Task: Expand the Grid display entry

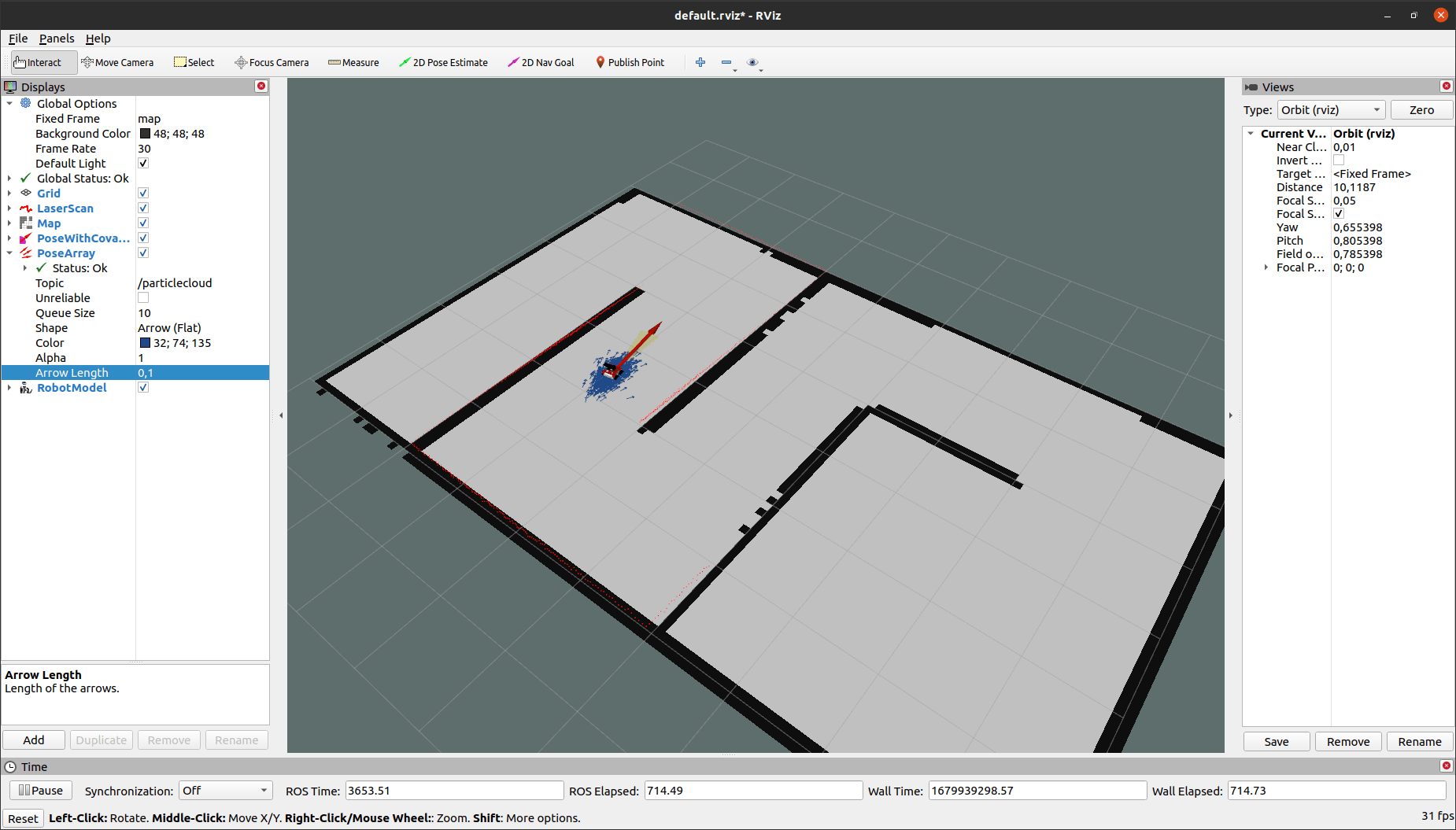Action: (x=9, y=194)
